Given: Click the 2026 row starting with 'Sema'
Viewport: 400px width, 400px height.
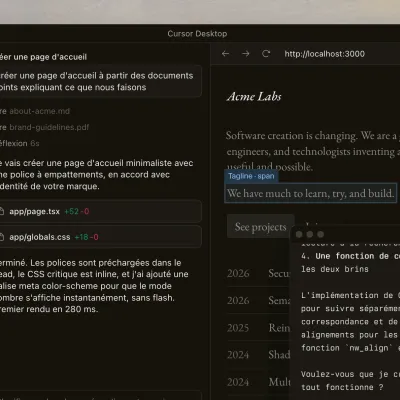Looking at the screenshot, I should tap(258, 300).
